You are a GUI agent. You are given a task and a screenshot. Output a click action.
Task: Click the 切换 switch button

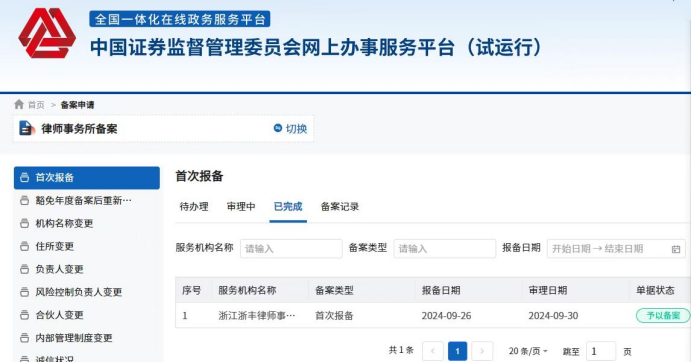[x=290, y=128]
